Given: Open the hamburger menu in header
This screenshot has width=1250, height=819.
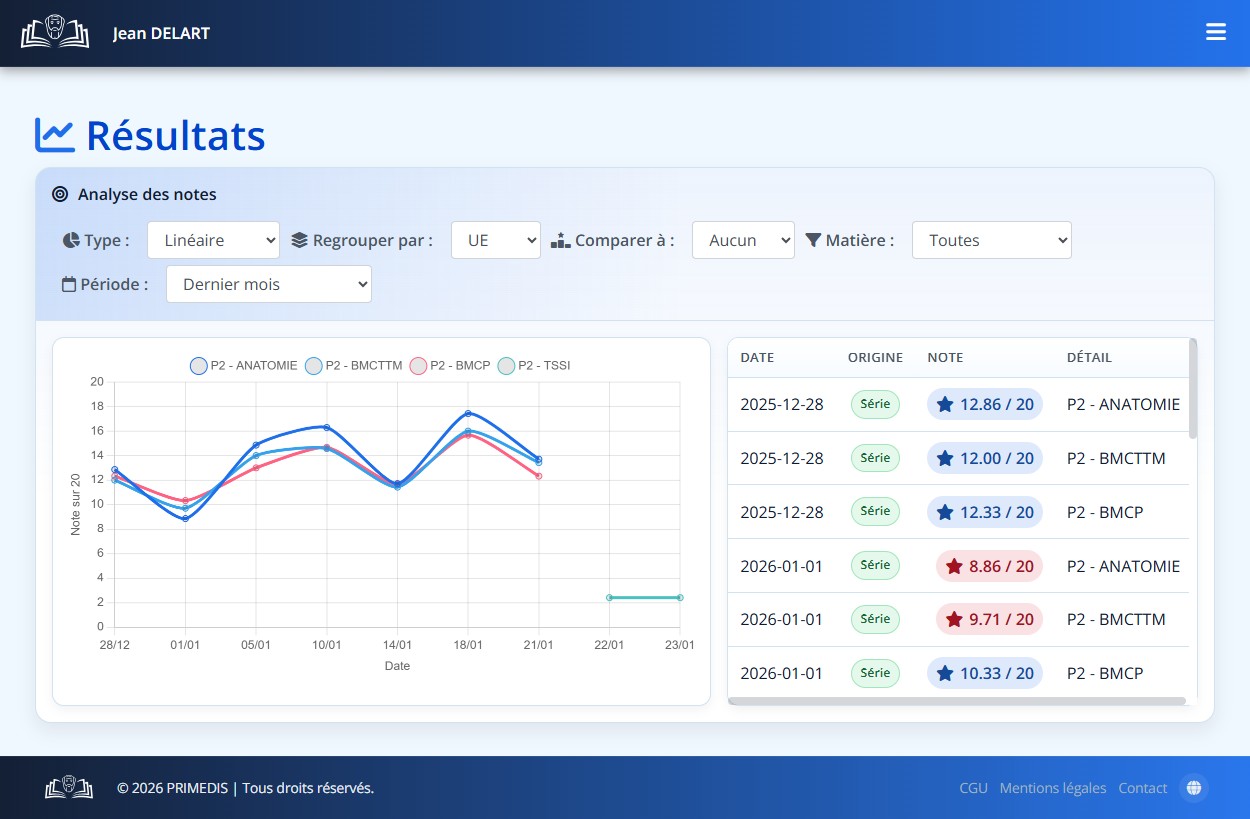Looking at the screenshot, I should (1215, 32).
